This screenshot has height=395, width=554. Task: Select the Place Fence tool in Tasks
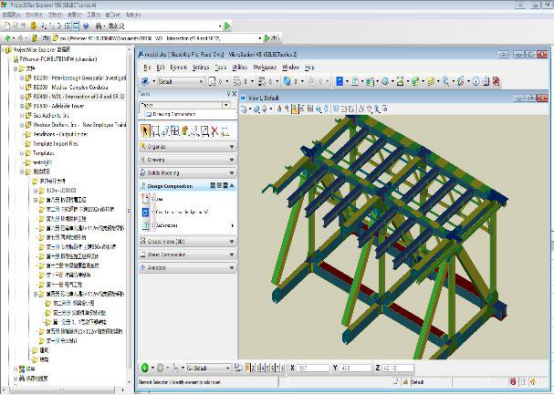pos(155,131)
